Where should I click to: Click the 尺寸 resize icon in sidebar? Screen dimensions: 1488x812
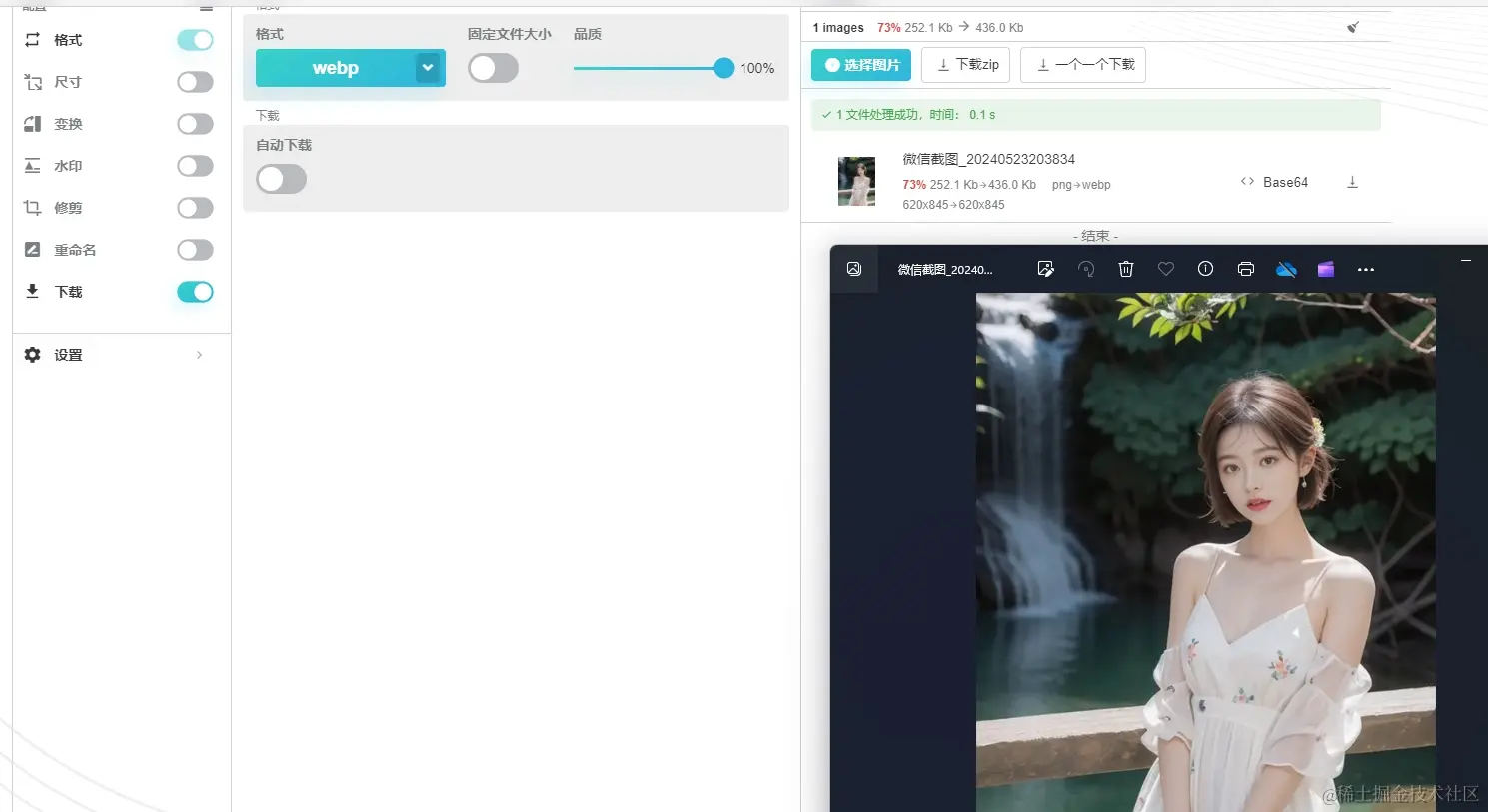tap(32, 82)
